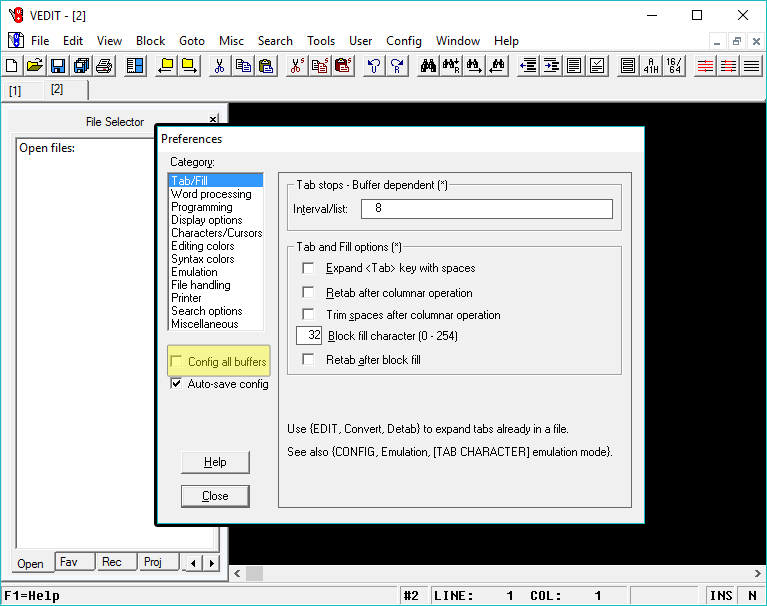Switch to buffer tab [1]
Image resolution: width=767 pixels, height=606 pixels.
pyautogui.click(x=15, y=91)
